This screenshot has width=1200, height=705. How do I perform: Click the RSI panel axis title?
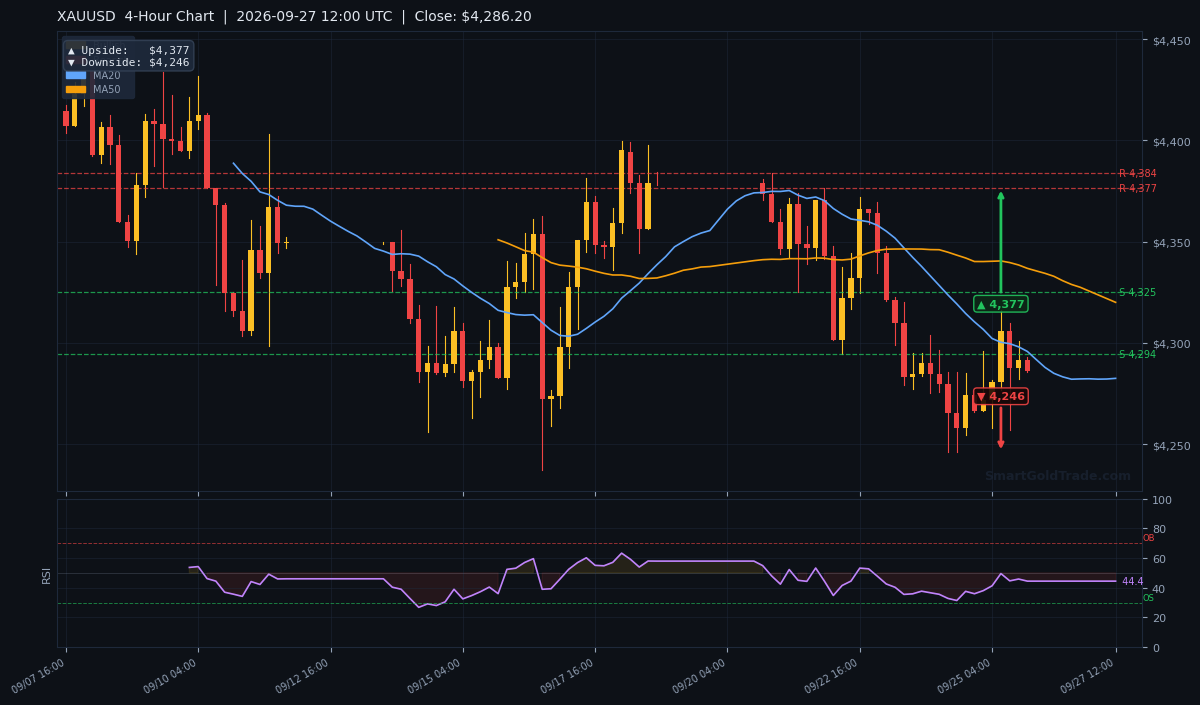[46, 574]
